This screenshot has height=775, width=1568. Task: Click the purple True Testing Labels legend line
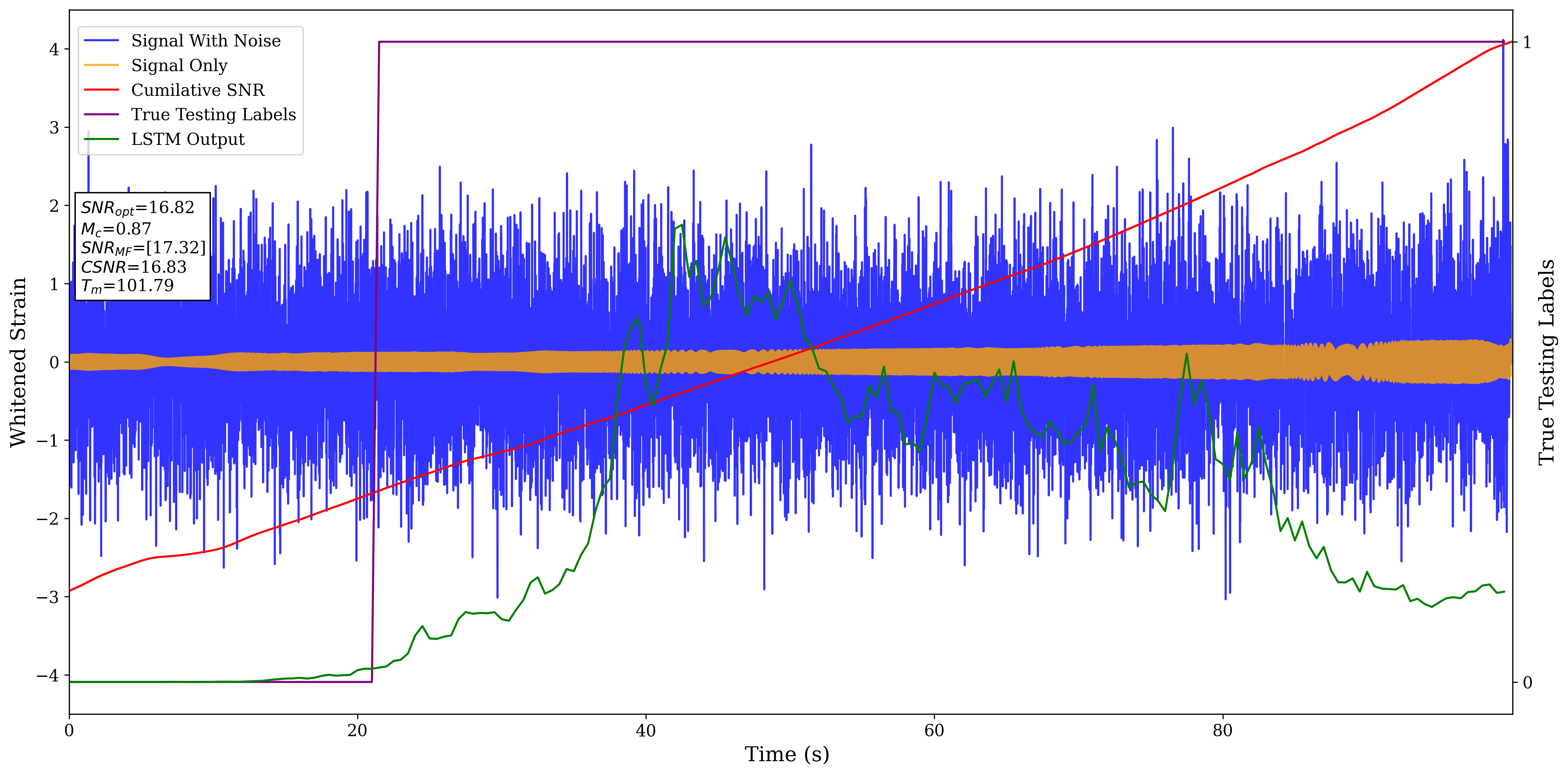pos(101,114)
